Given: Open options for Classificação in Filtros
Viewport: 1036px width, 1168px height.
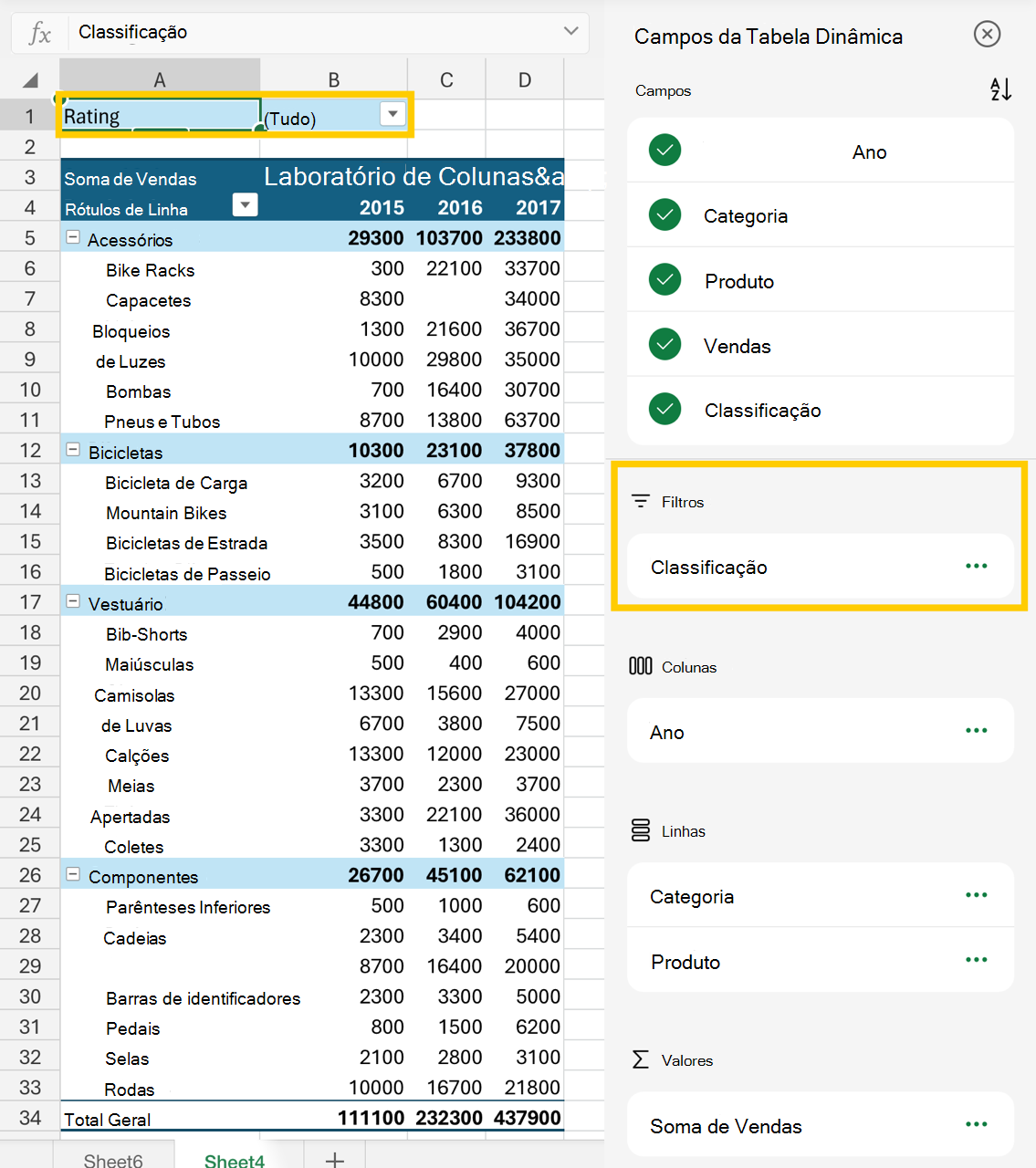Looking at the screenshot, I should tap(976, 567).
